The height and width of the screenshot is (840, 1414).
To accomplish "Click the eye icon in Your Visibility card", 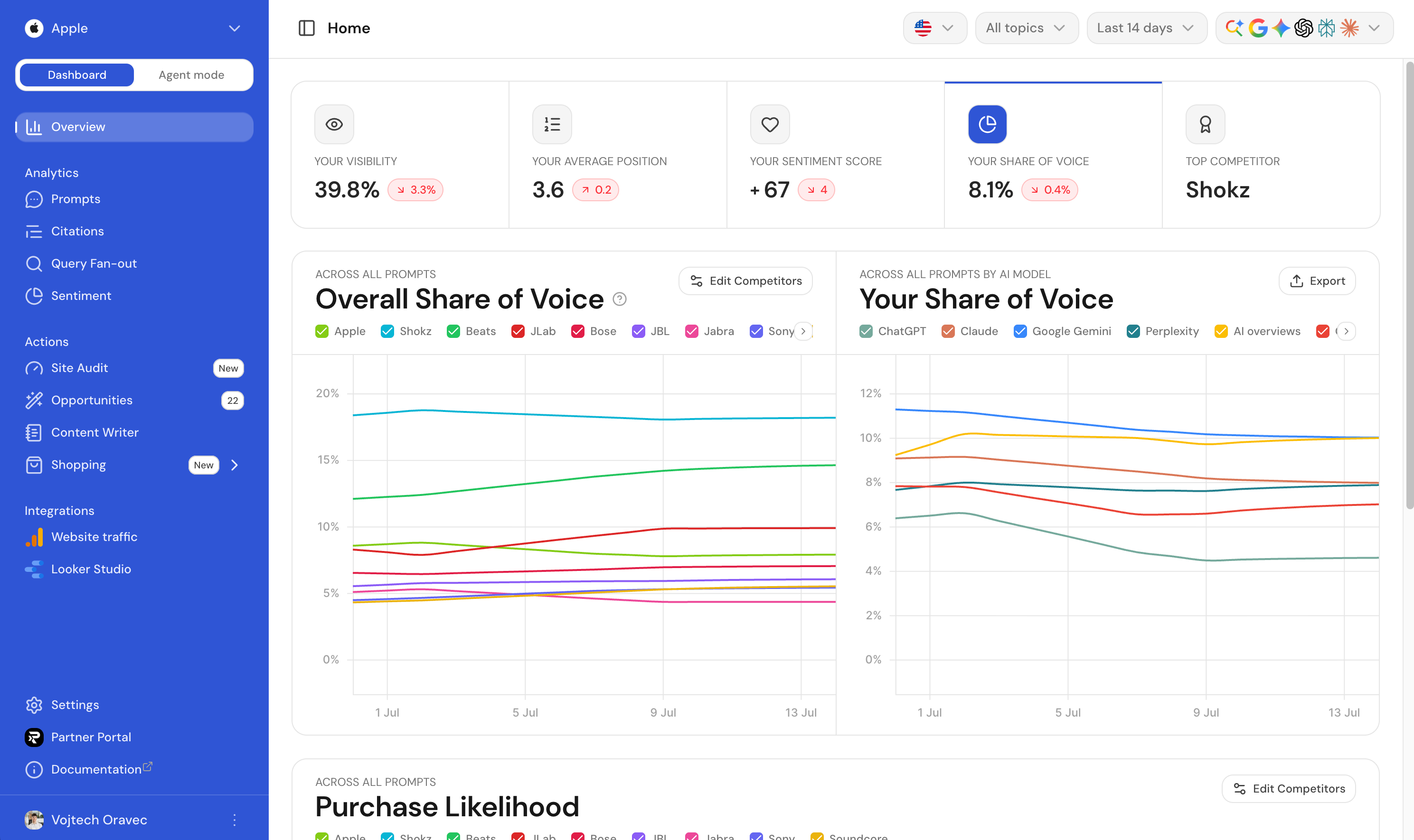I will (334, 124).
